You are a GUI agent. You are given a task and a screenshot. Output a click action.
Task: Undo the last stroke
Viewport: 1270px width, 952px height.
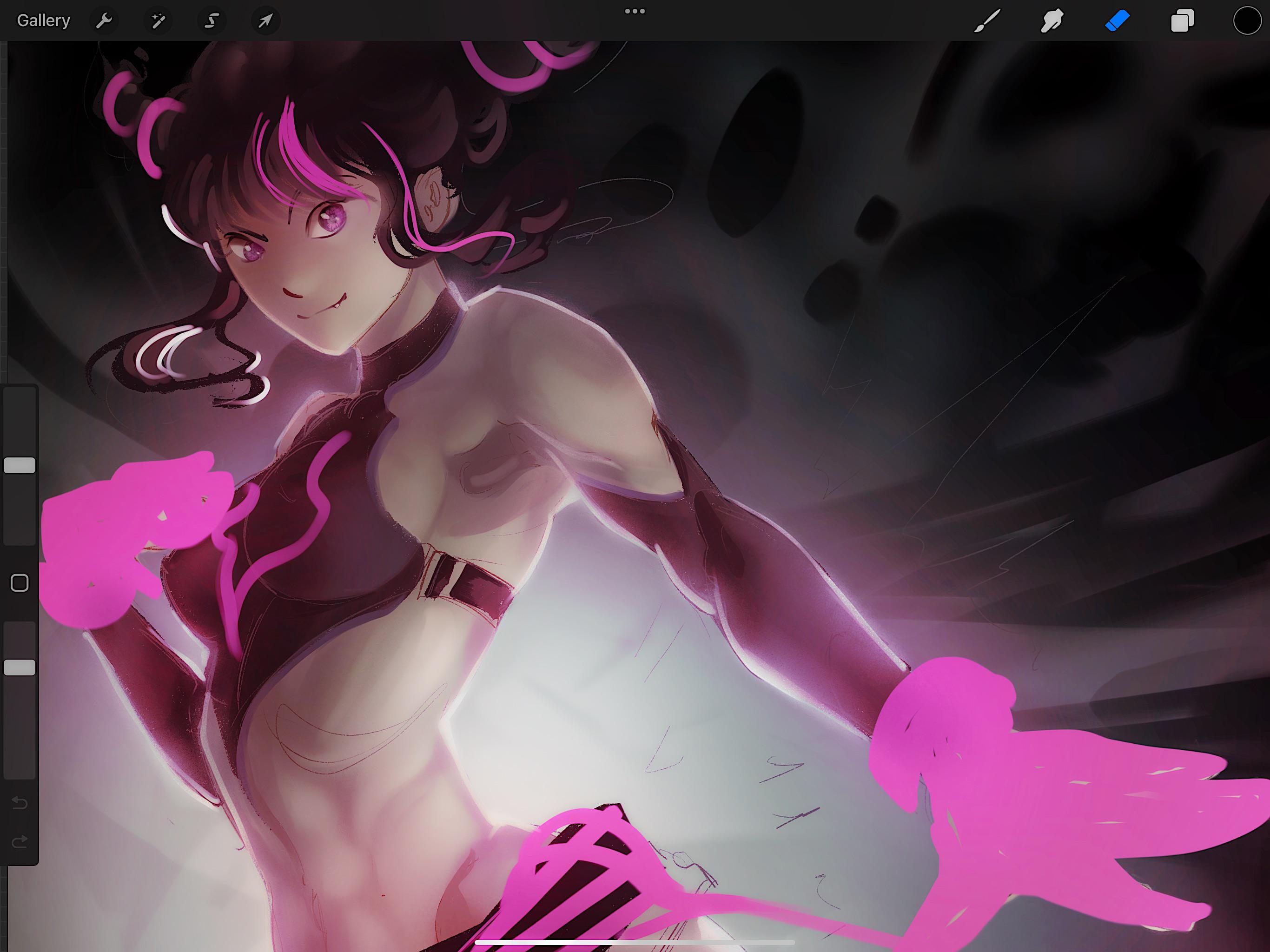pos(20,802)
